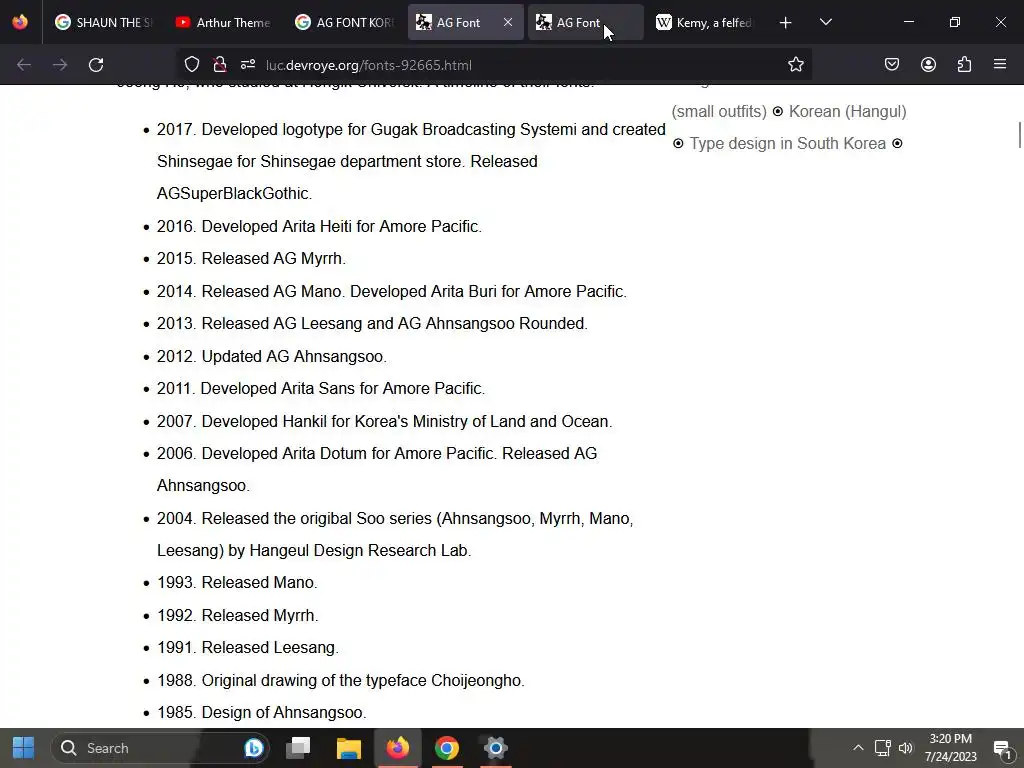Screen dimensions: 1024x768
Task: Click the text '2016. Developed Arita Heiti for Amore Pacific.'
Action: (x=319, y=227)
